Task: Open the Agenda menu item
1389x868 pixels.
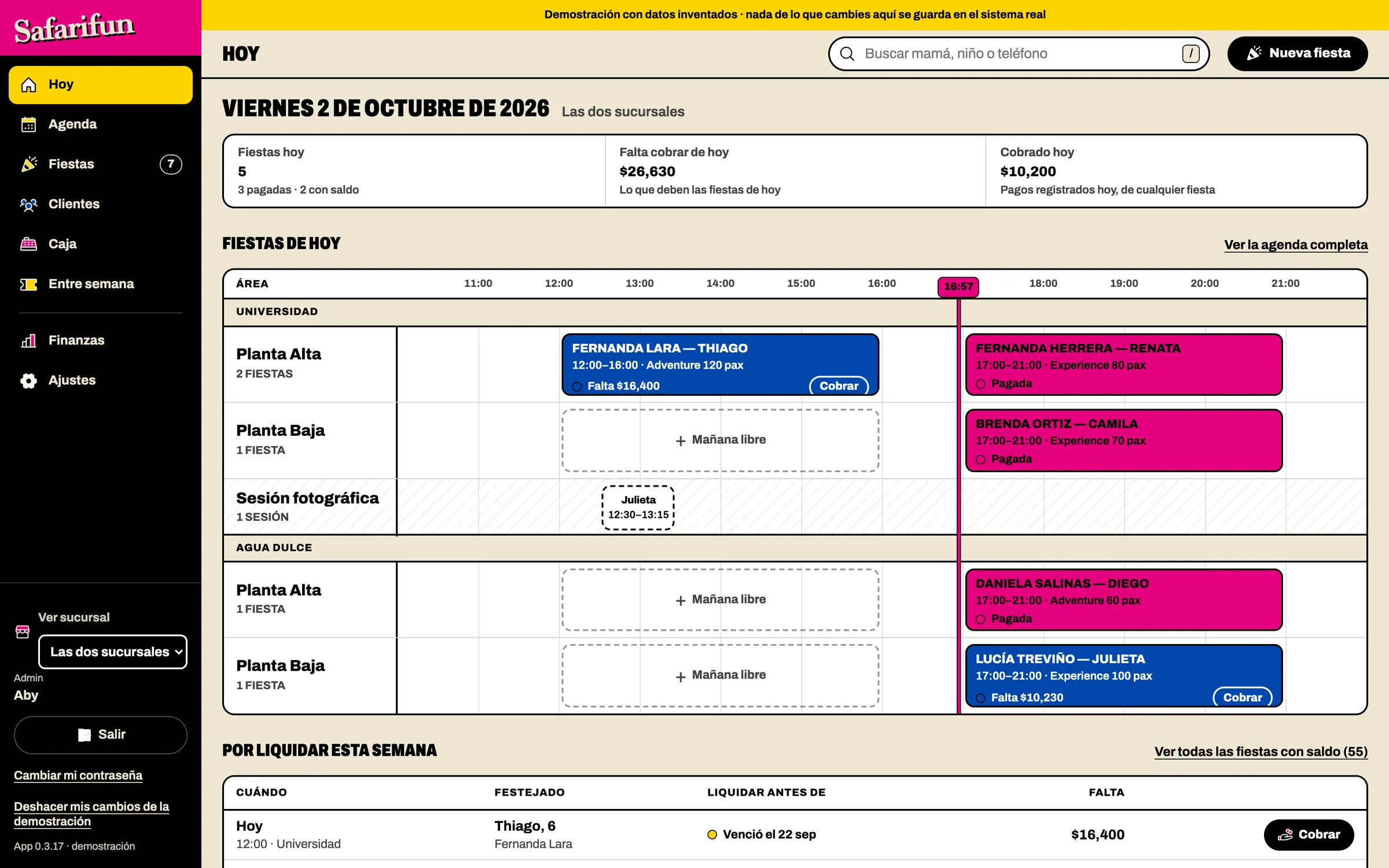Action: click(x=101, y=124)
